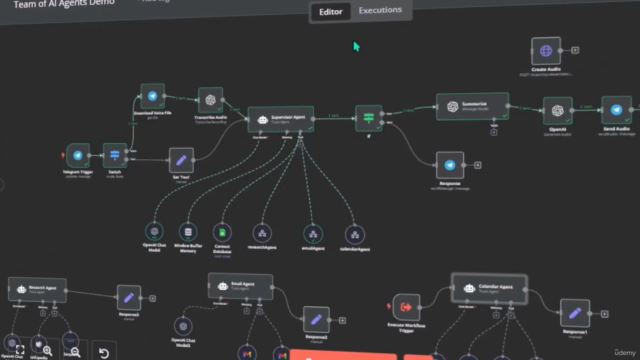The width and height of the screenshot is (640, 360).
Task: Select the Calendar Agent node
Action: click(x=489, y=289)
